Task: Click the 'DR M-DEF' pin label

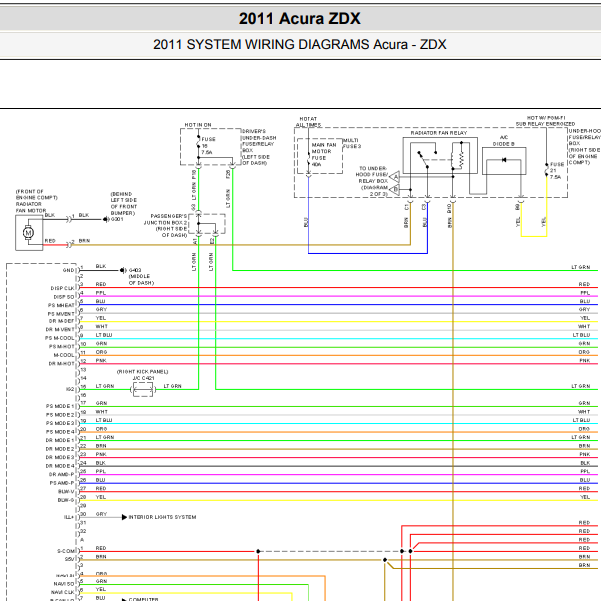Action: tap(61, 321)
